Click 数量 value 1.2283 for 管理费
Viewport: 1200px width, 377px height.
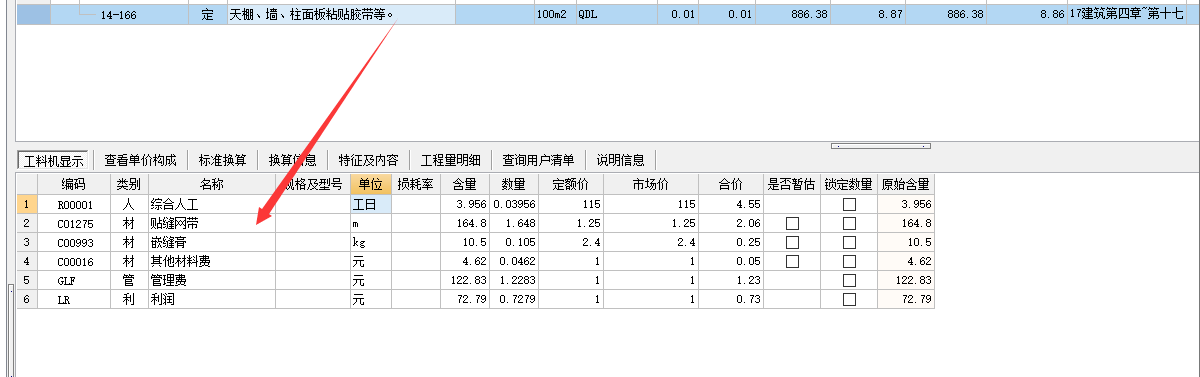click(x=513, y=280)
